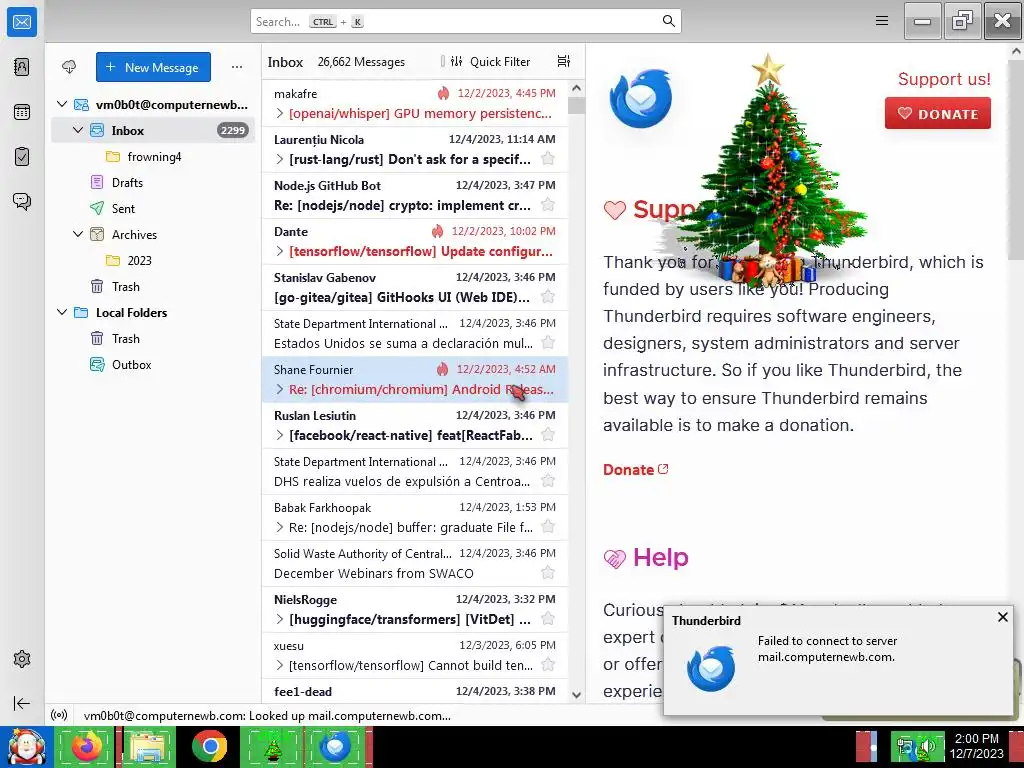This screenshot has width=1024, height=768.
Task: Open the account Trash folder under Archives
Action: (x=125, y=287)
